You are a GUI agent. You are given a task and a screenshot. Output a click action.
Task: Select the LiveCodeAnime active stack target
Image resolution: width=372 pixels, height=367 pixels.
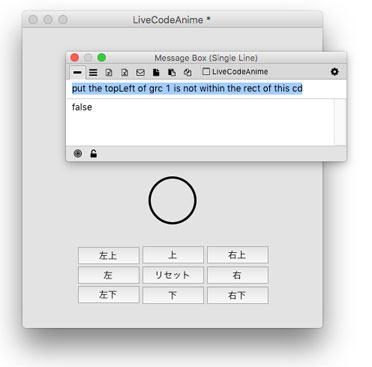pos(235,72)
